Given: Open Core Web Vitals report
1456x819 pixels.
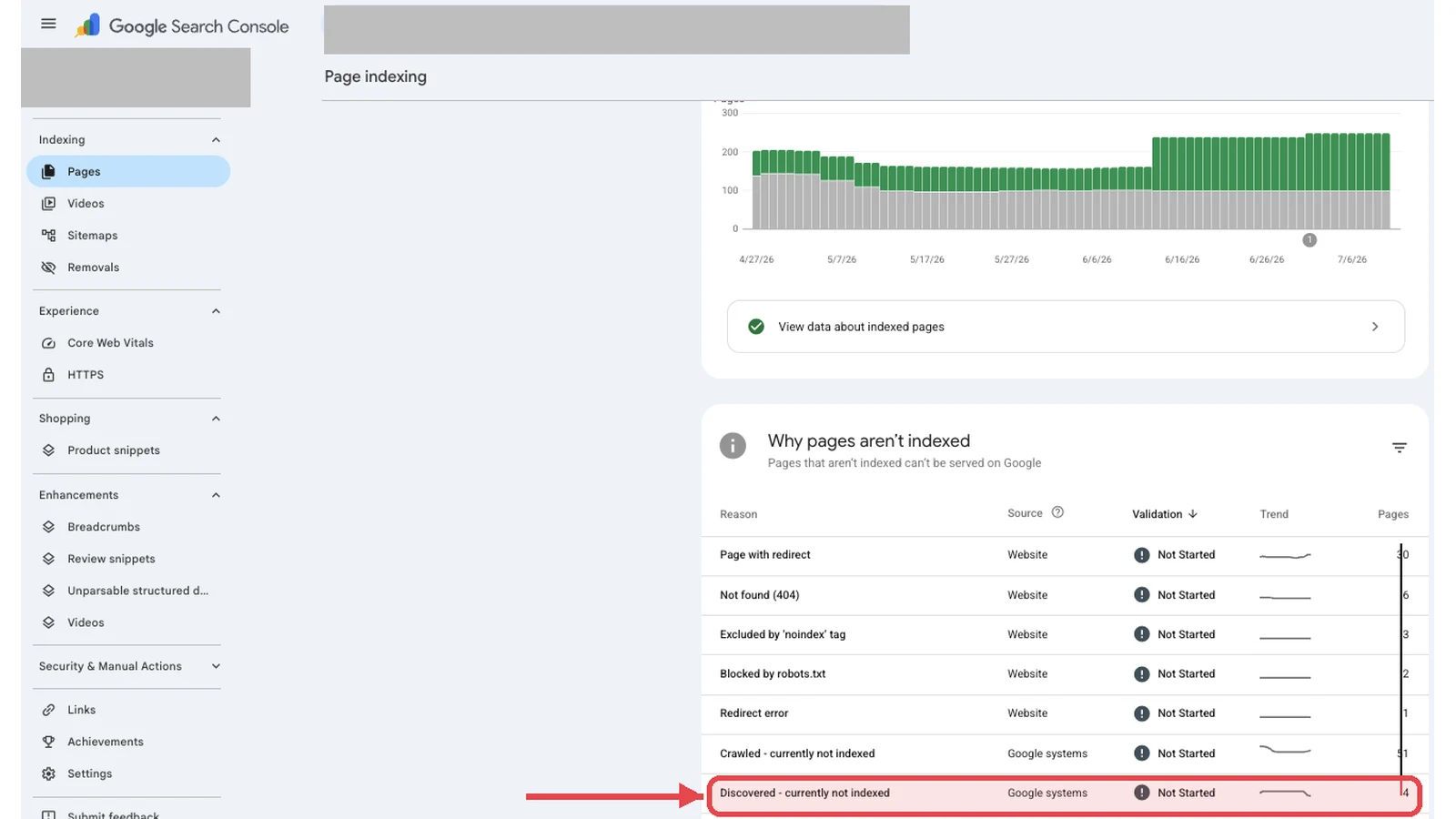Looking at the screenshot, I should [128, 342].
